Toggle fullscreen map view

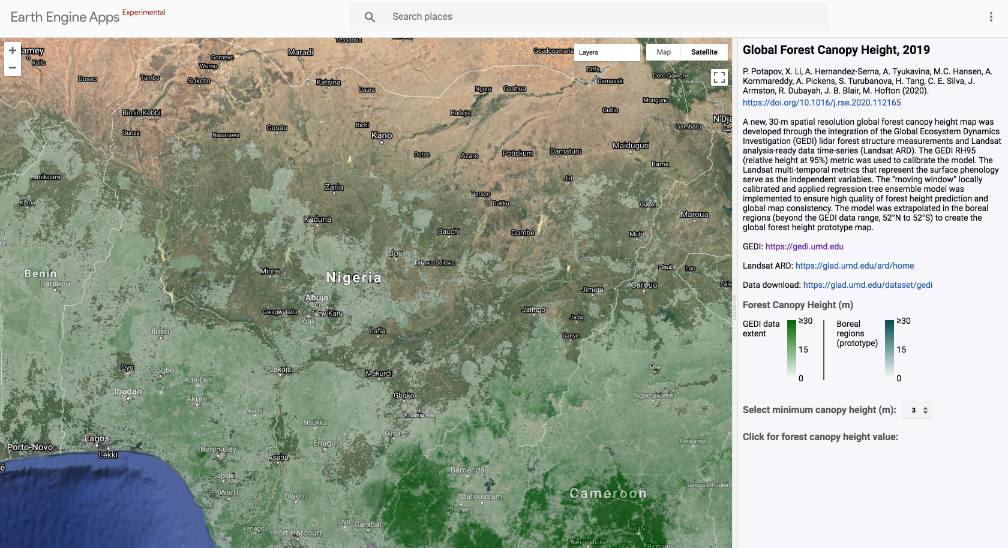(718, 77)
